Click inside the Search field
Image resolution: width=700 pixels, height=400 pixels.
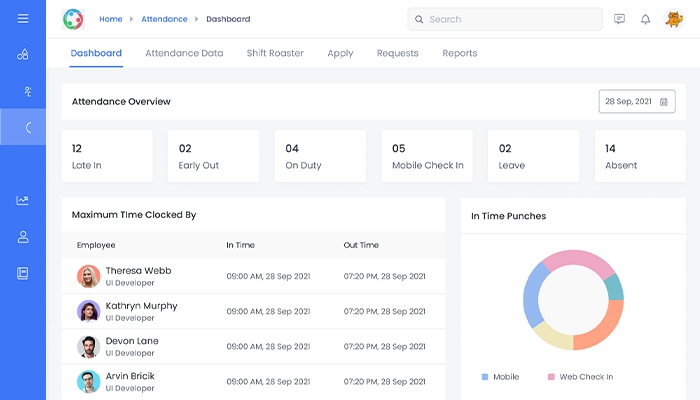coord(510,19)
